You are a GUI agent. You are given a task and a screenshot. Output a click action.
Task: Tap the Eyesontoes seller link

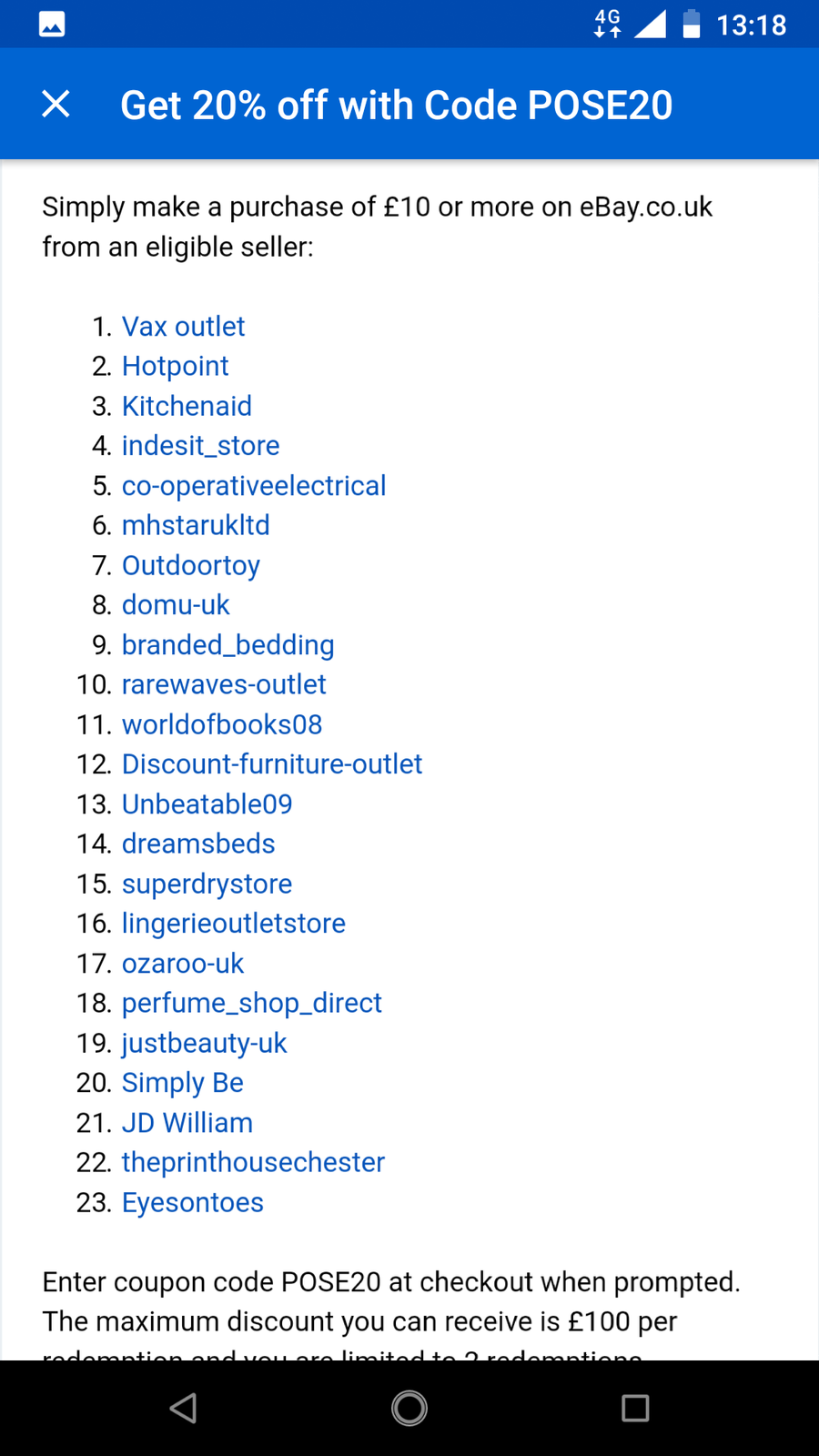pyautogui.click(x=192, y=1202)
